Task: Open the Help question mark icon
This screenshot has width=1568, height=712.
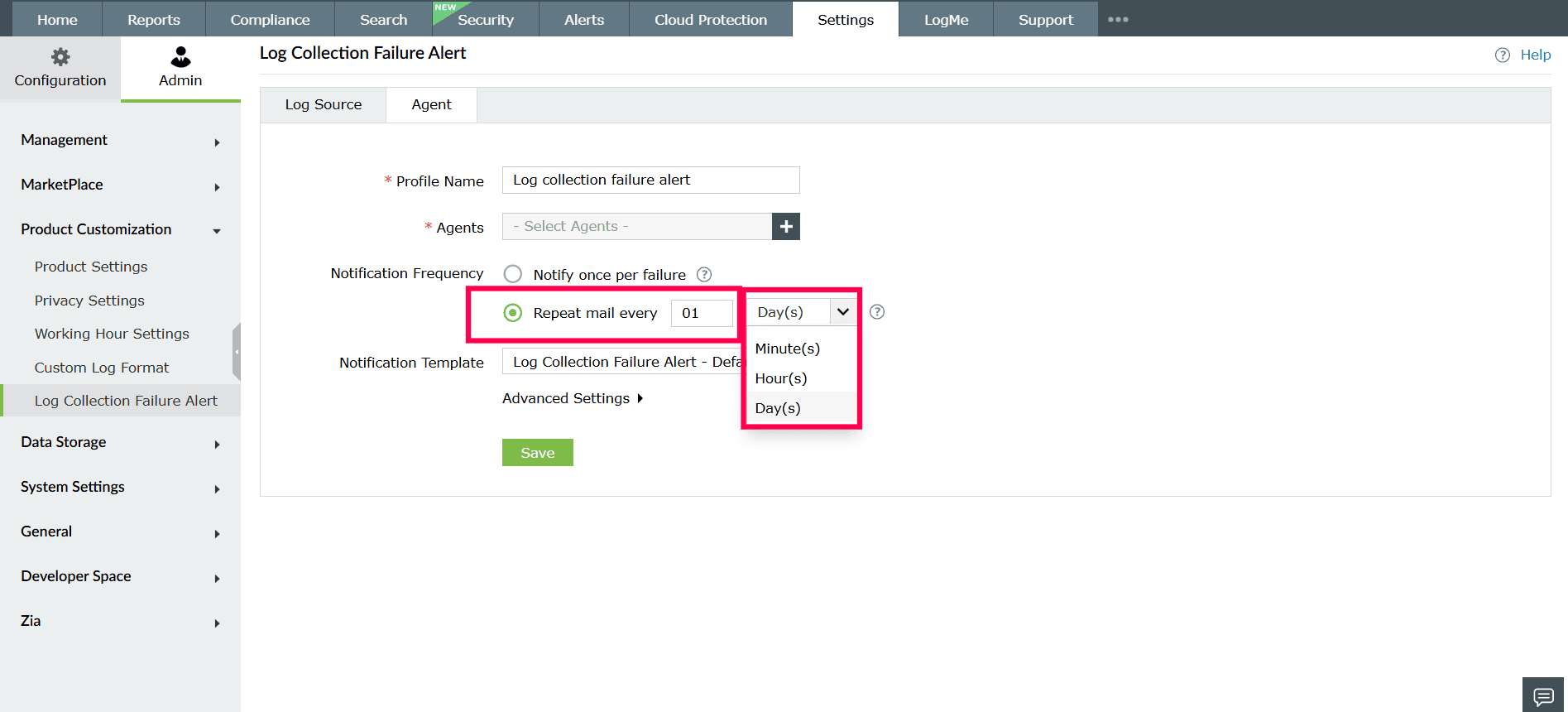Action: [x=1503, y=55]
